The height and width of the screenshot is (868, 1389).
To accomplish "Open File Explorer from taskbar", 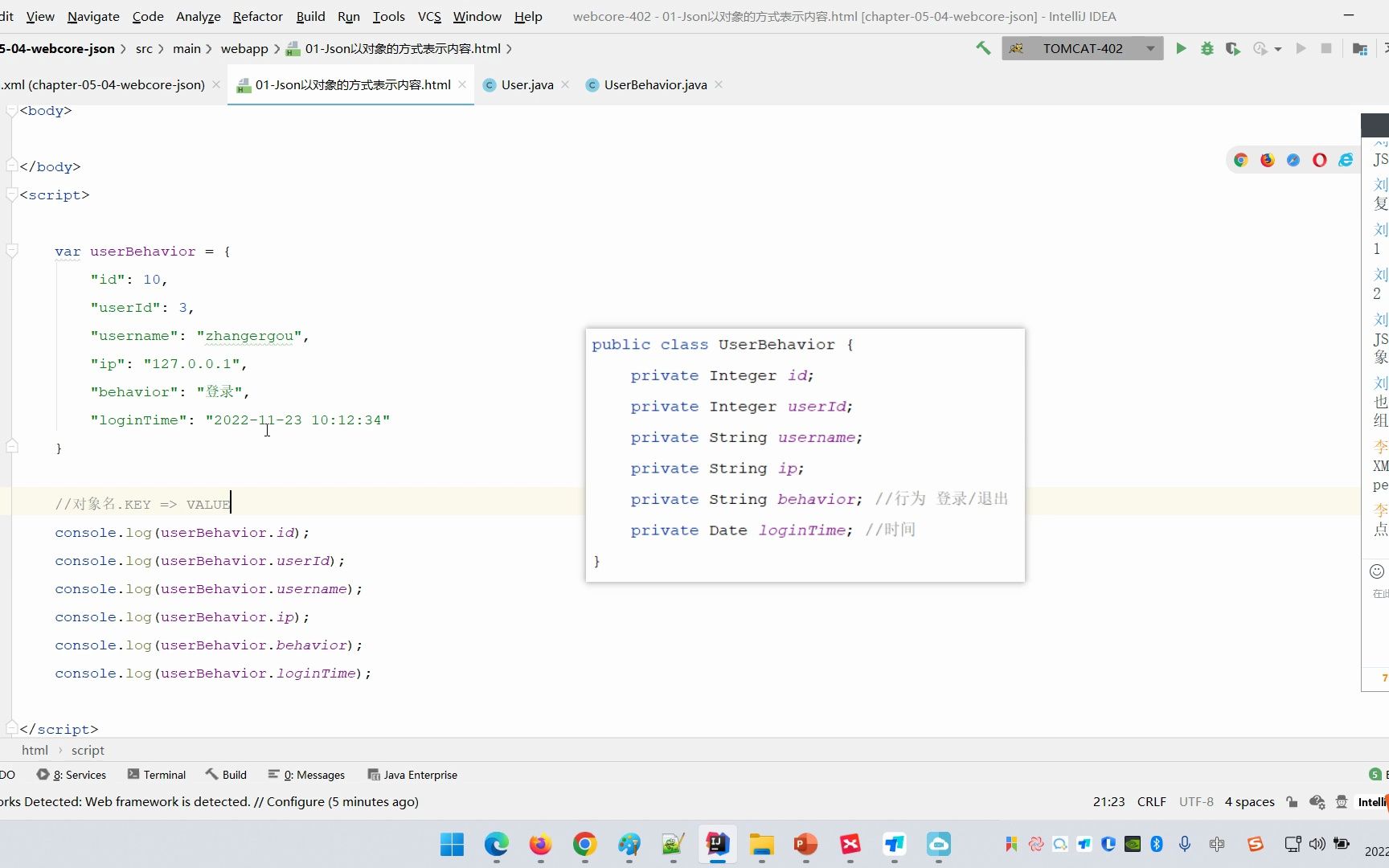I will tap(761, 844).
